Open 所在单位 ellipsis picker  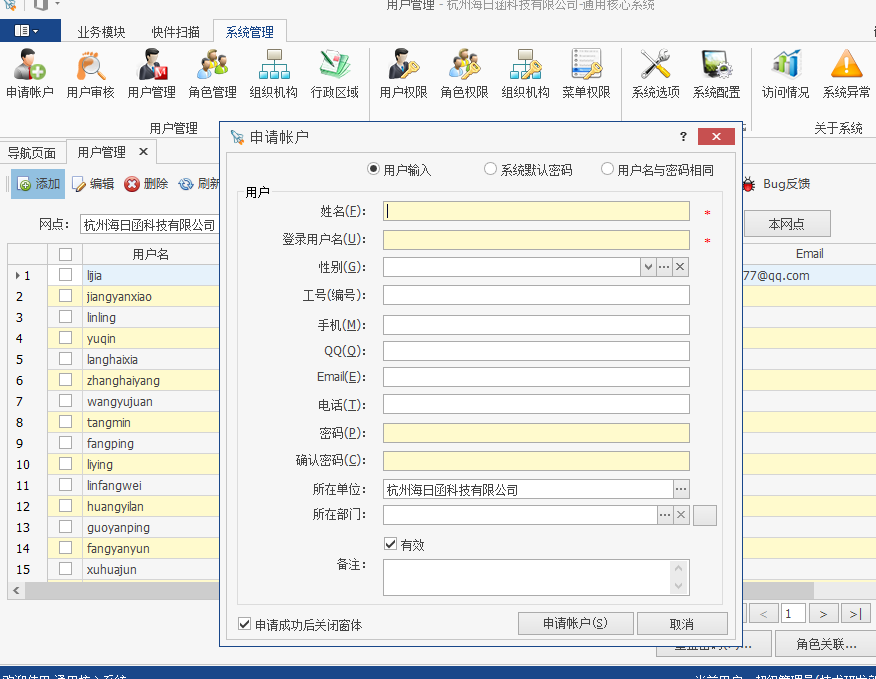click(x=681, y=489)
